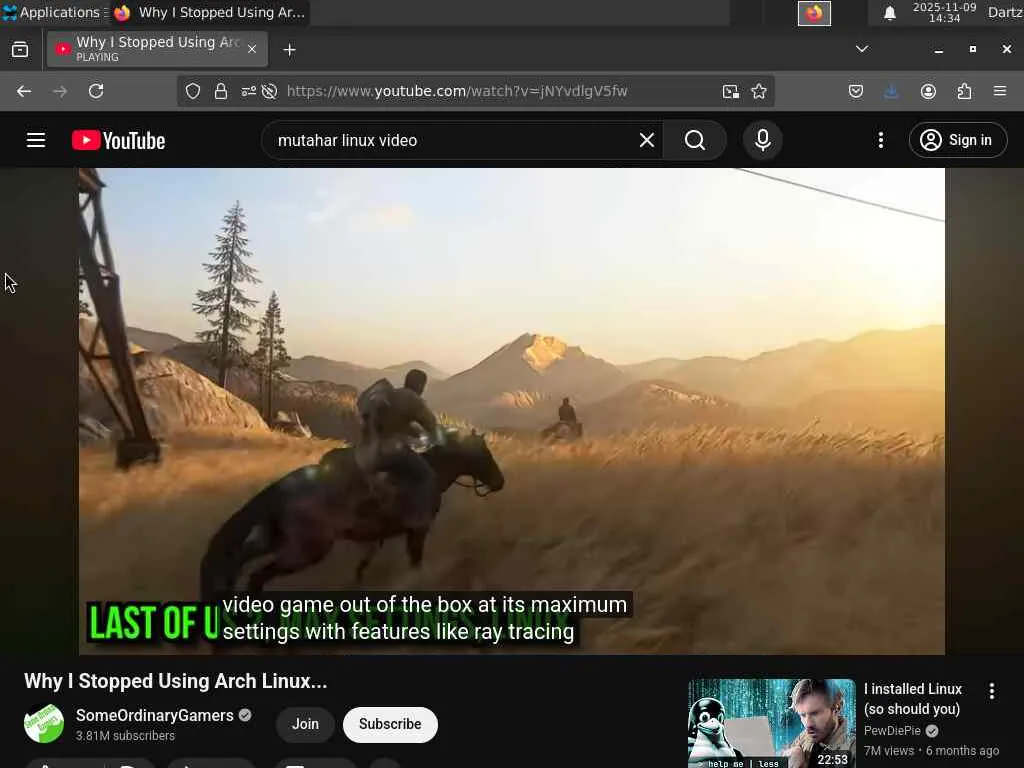
Task: Open the extensions puzzle-piece menu
Action: [x=964, y=91]
